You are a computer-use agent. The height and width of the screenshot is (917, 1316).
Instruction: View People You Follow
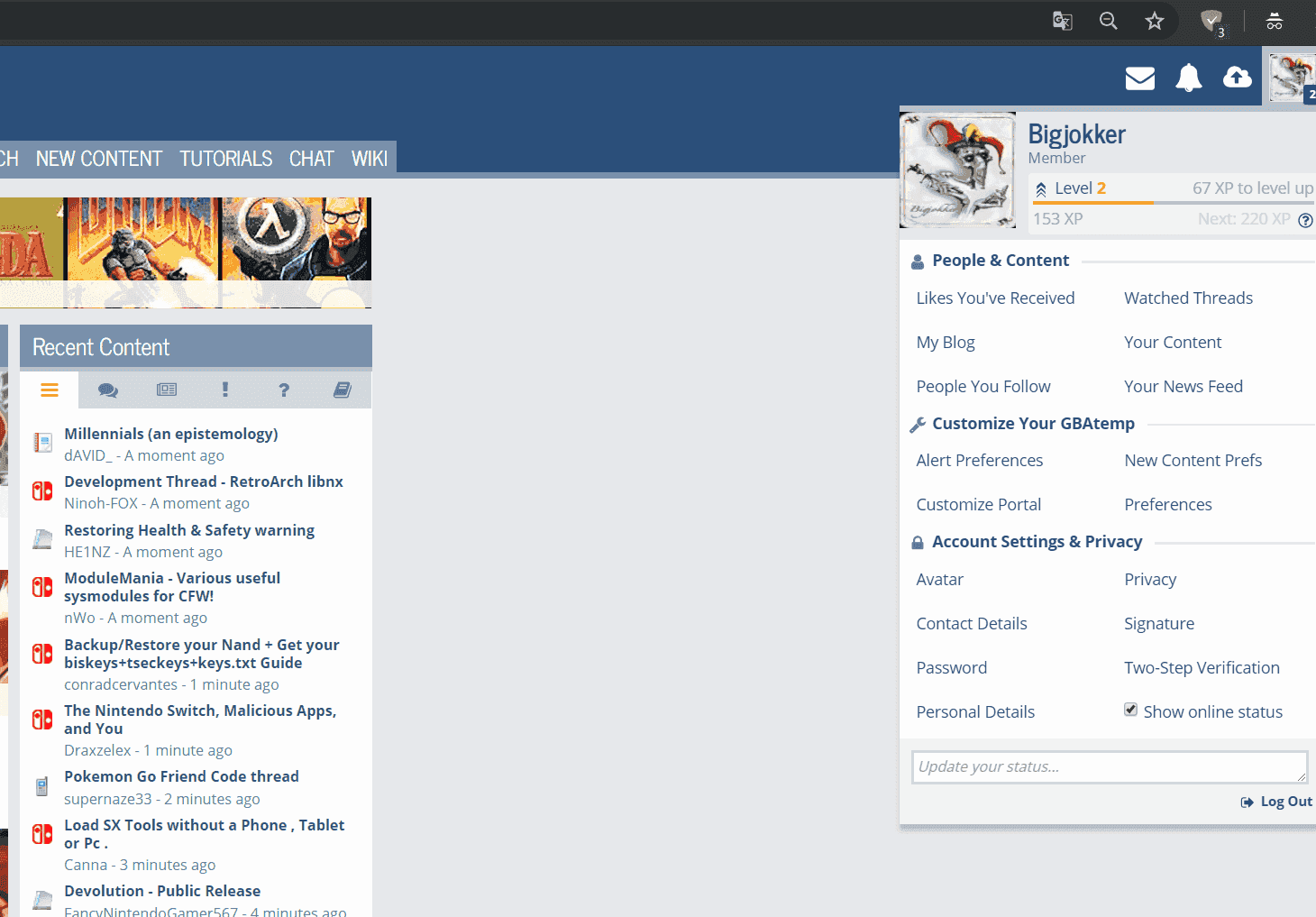[983, 387]
